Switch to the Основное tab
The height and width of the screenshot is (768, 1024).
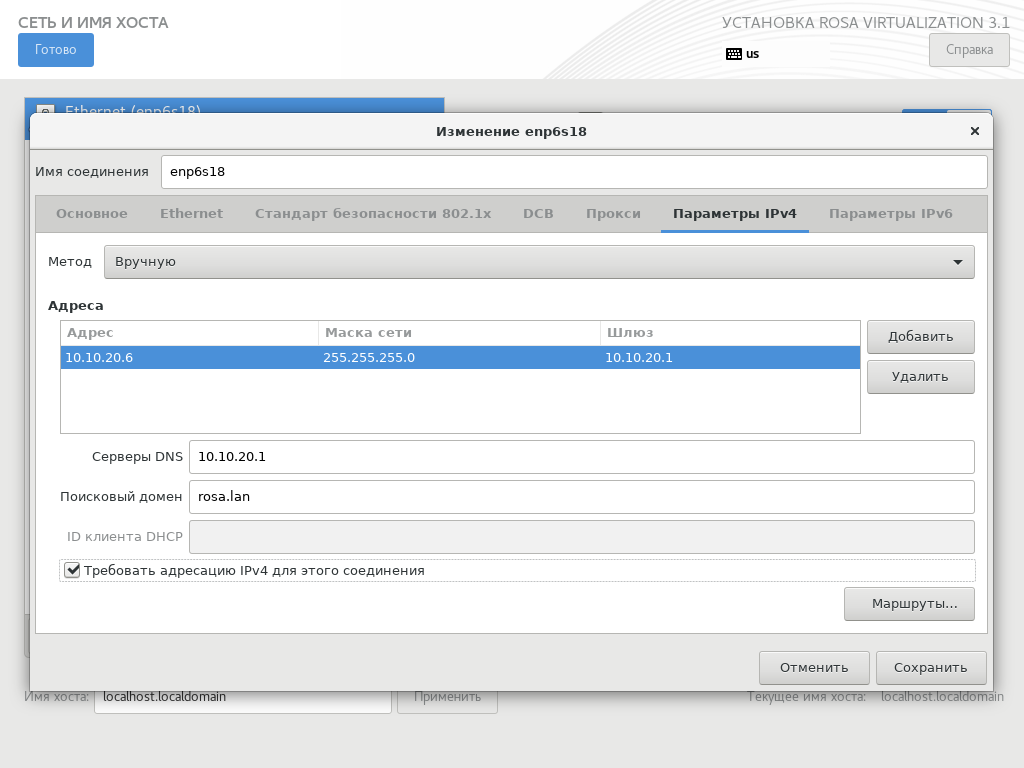point(92,214)
